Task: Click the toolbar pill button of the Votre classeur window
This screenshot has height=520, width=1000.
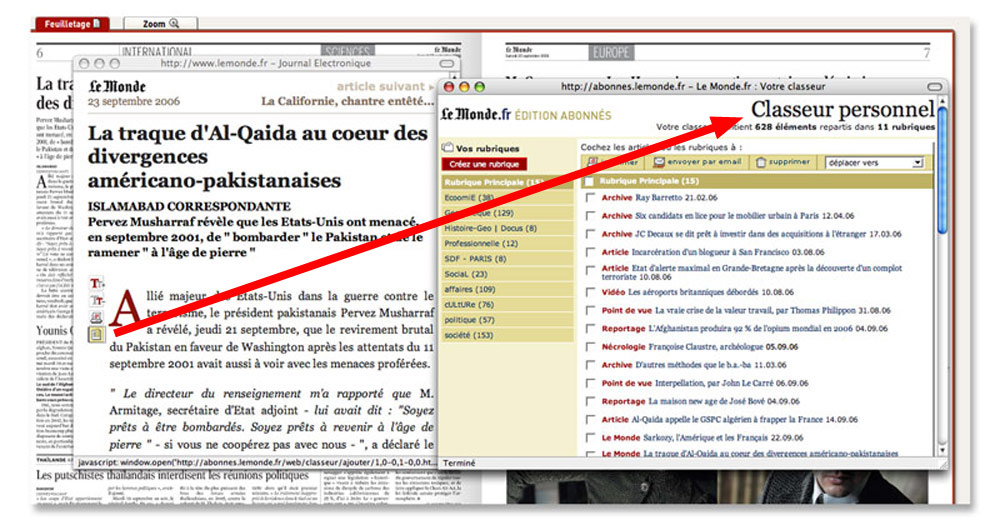Action: point(934,86)
